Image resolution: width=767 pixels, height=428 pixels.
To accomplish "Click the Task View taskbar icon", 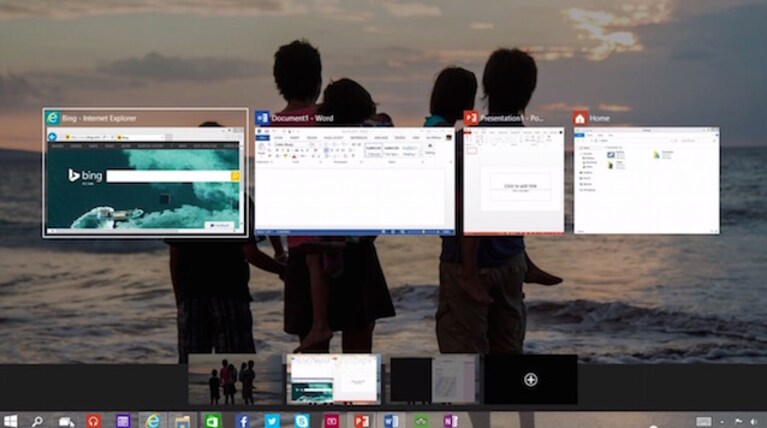I will click(66, 421).
